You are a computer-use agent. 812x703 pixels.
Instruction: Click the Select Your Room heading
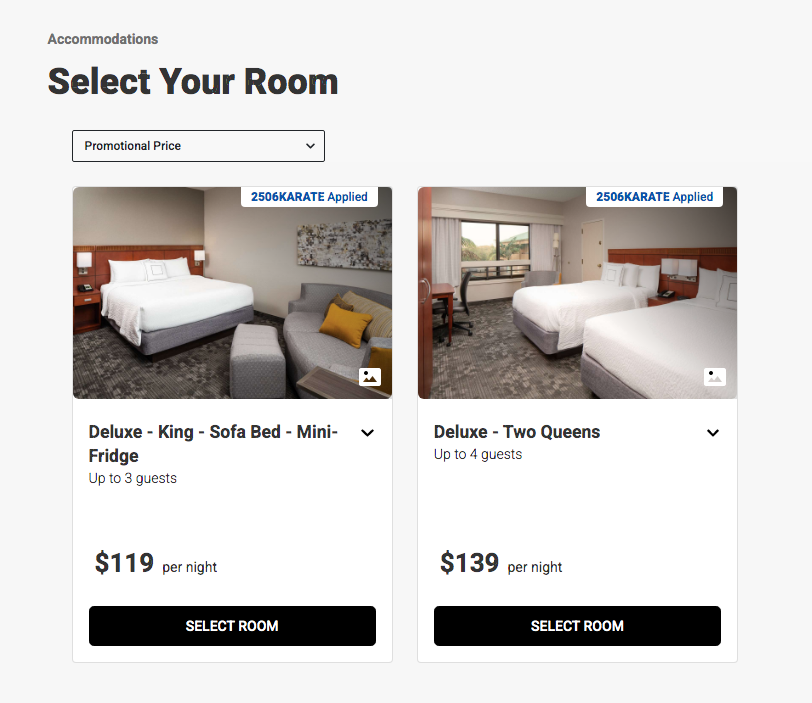coord(193,81)
